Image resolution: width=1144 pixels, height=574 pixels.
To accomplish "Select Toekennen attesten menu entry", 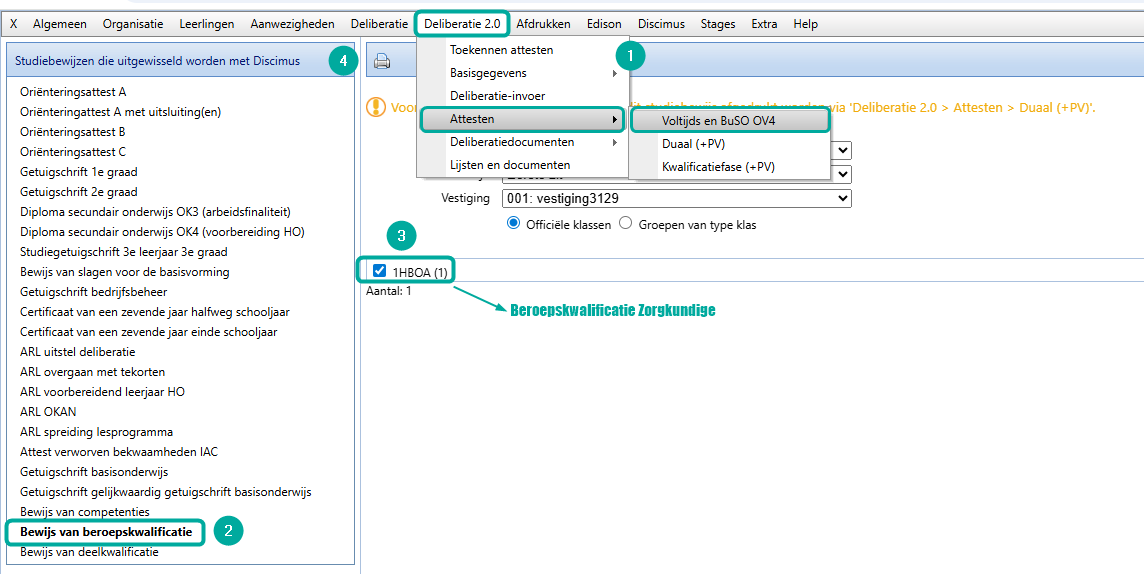I will coord(501,50).
